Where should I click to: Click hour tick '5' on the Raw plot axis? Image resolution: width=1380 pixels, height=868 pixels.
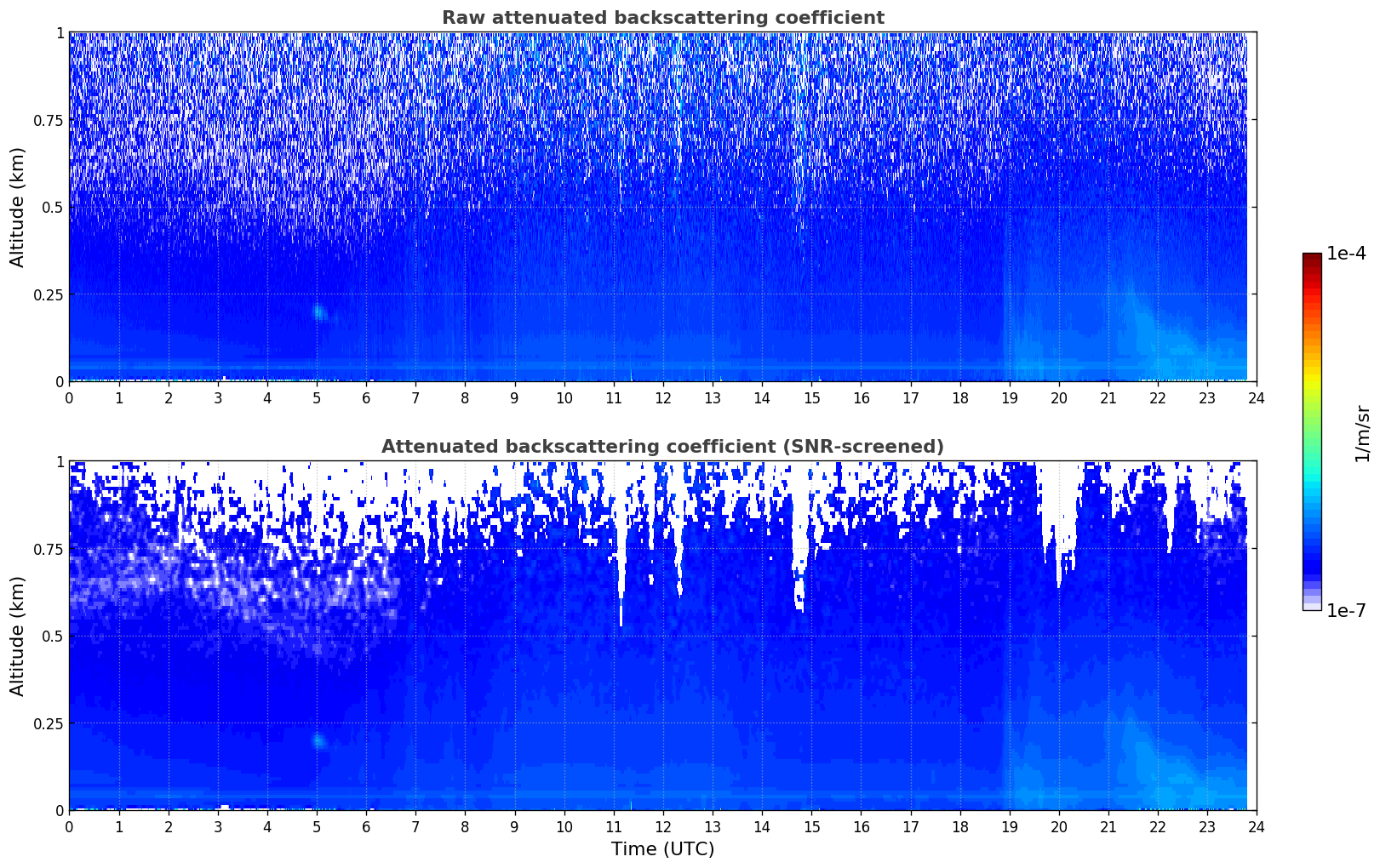(317, 397)
